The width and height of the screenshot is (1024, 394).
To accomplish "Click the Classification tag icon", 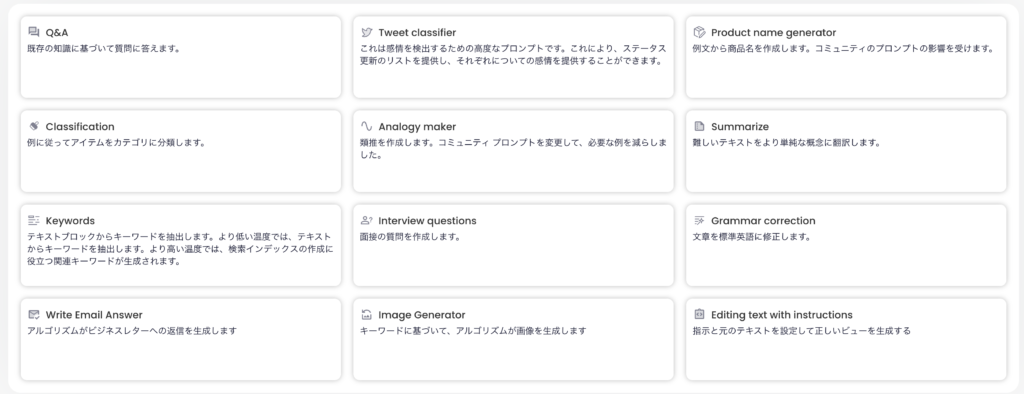I will tap(34, 126).
